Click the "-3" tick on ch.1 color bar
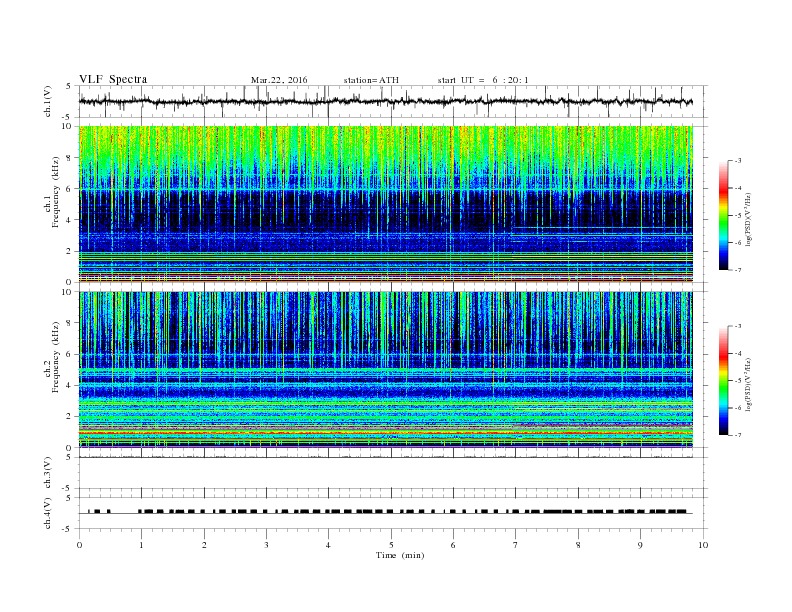The image size is (792, 612). point(737,161)
